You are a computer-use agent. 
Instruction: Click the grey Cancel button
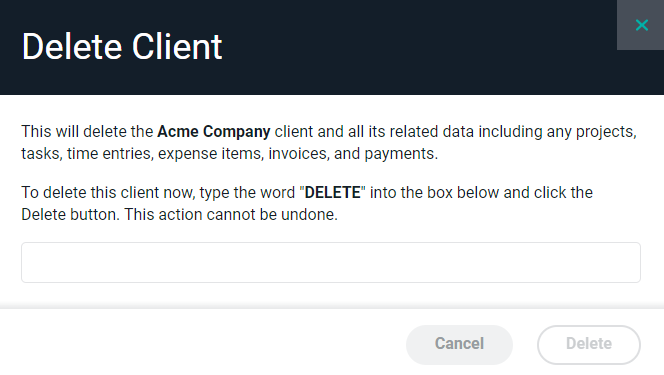(x=459, y=345)
